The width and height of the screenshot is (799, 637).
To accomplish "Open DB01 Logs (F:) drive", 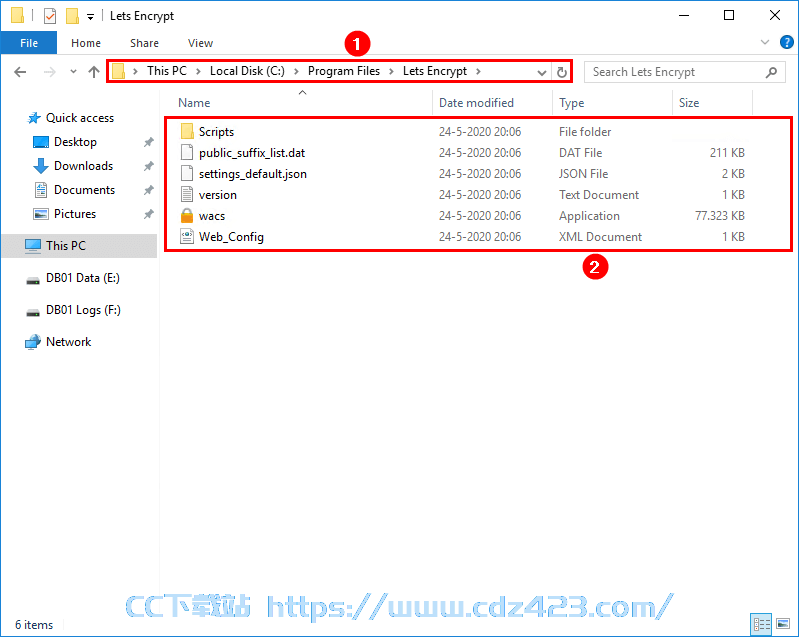I will pos(83,310).
